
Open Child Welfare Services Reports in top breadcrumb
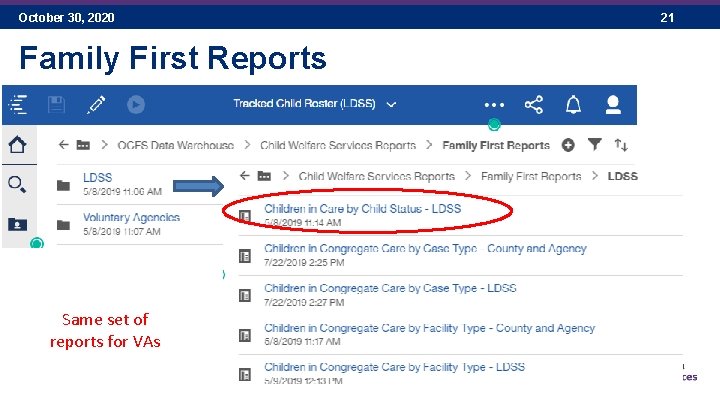click(338, 146)
